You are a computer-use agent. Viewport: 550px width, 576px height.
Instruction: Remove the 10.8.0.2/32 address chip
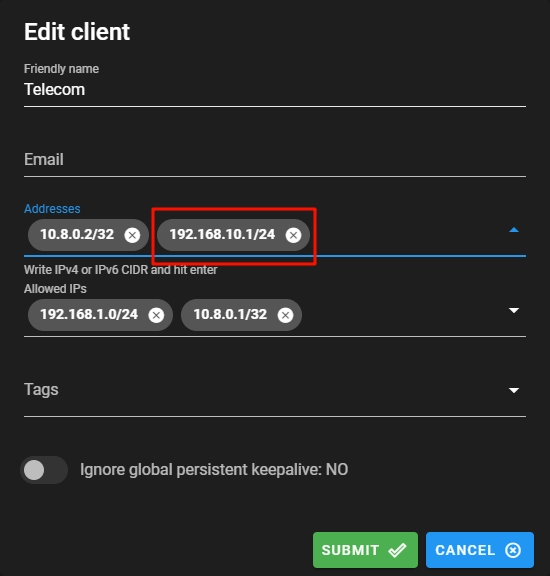pos(132,235)
